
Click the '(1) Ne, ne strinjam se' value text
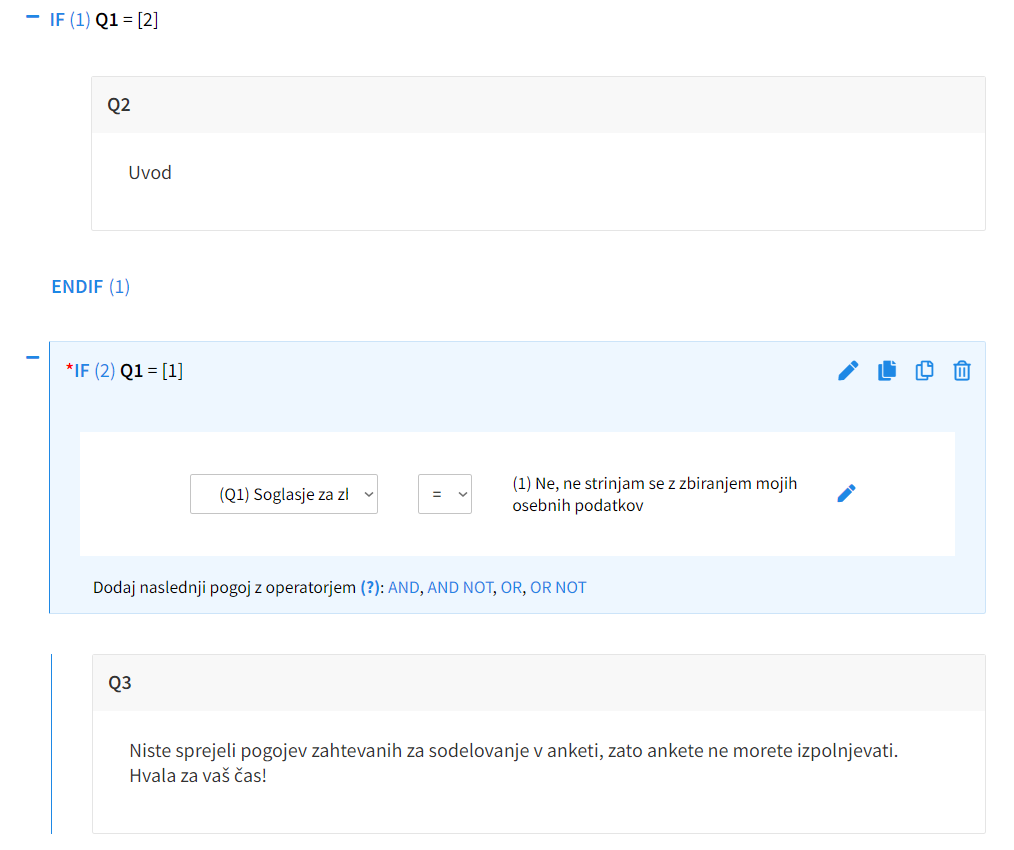(654, 494)
